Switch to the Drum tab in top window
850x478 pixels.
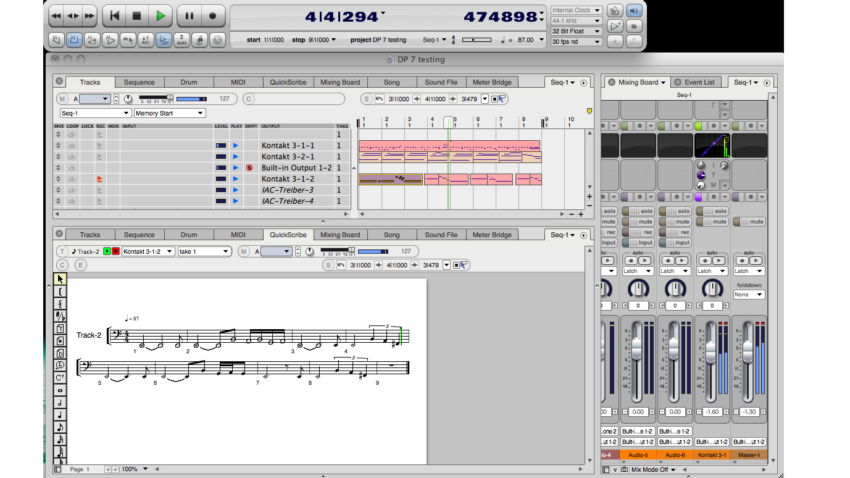pos(187,82)
